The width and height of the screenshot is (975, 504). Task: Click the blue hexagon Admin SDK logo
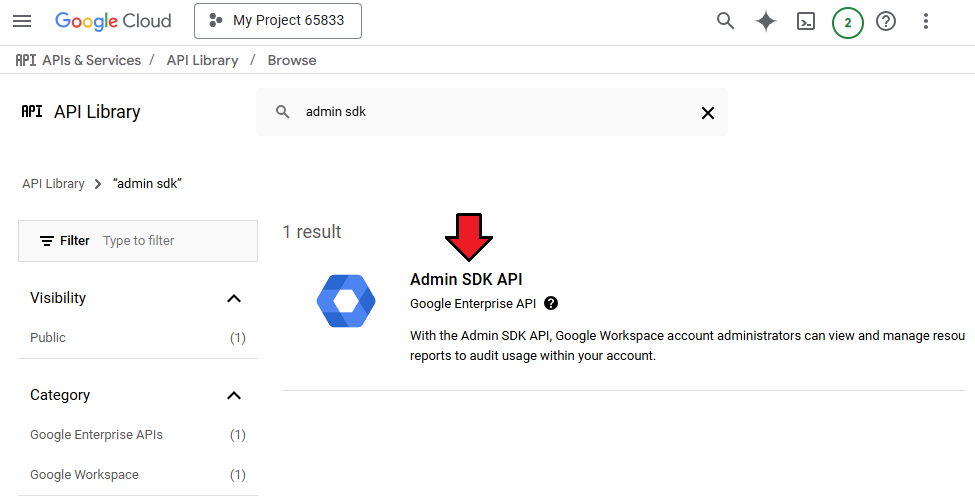point(346,301)
